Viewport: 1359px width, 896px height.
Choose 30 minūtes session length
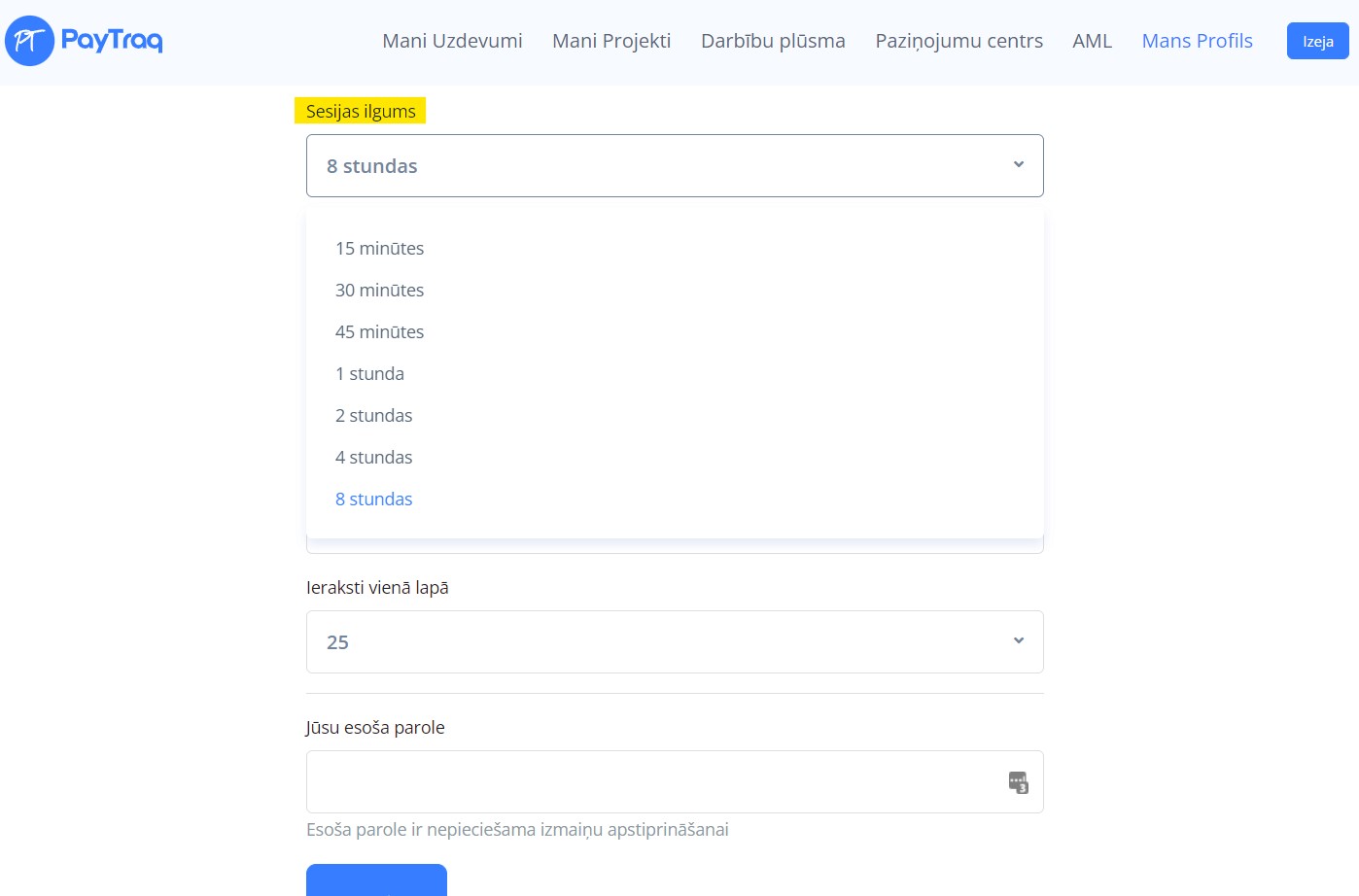click(380, 291)
